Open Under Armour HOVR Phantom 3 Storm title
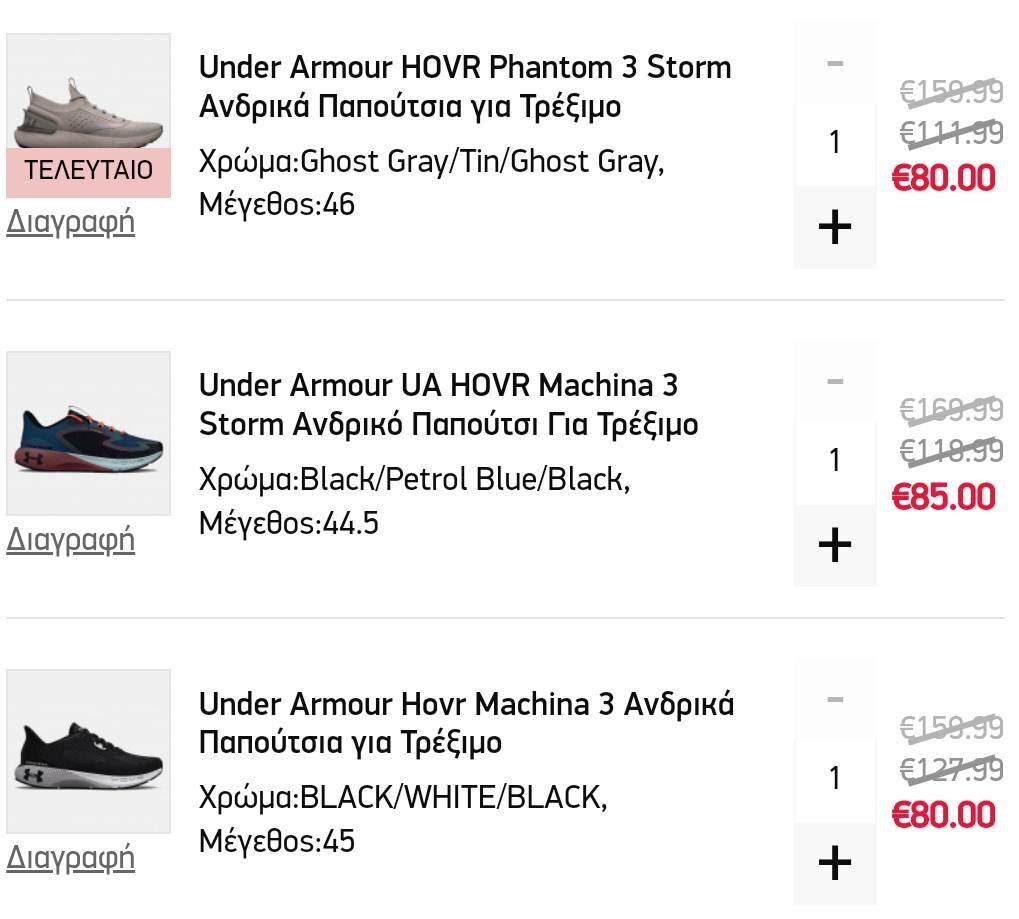This screenshot has height=919, width=1019. click(x=465, y=86)
